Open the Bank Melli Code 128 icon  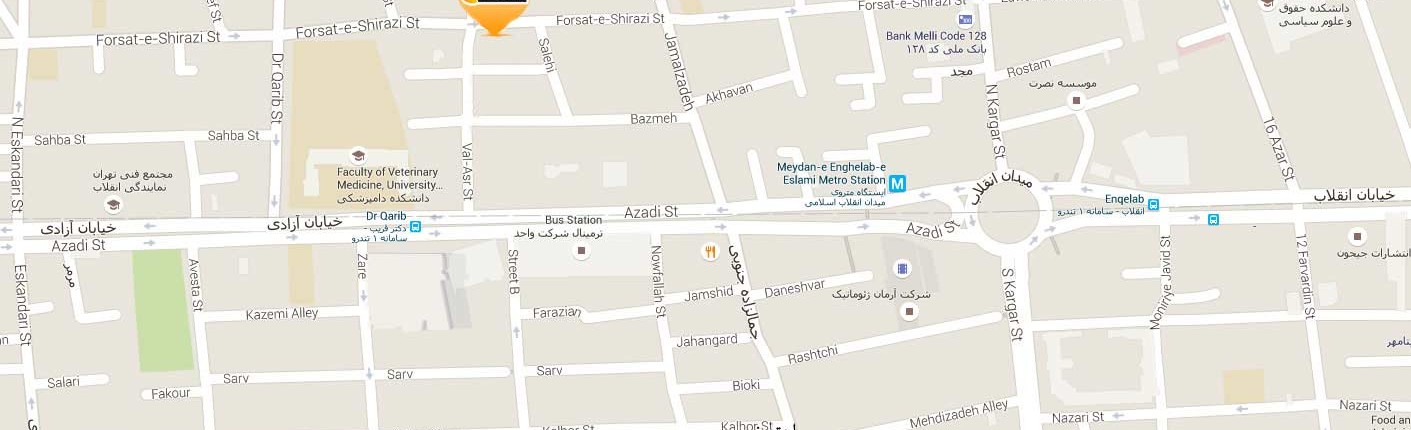(965, 19)
